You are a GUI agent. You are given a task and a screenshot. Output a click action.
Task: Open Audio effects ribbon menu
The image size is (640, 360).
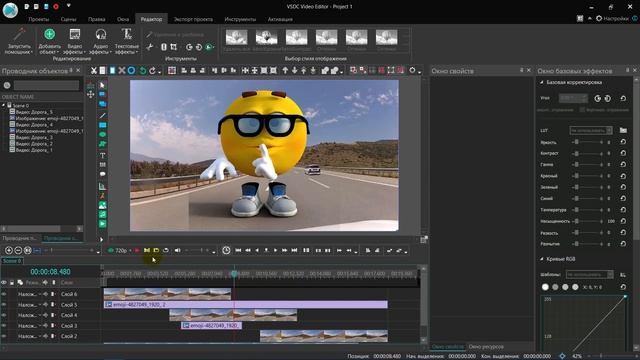point(100,41)
